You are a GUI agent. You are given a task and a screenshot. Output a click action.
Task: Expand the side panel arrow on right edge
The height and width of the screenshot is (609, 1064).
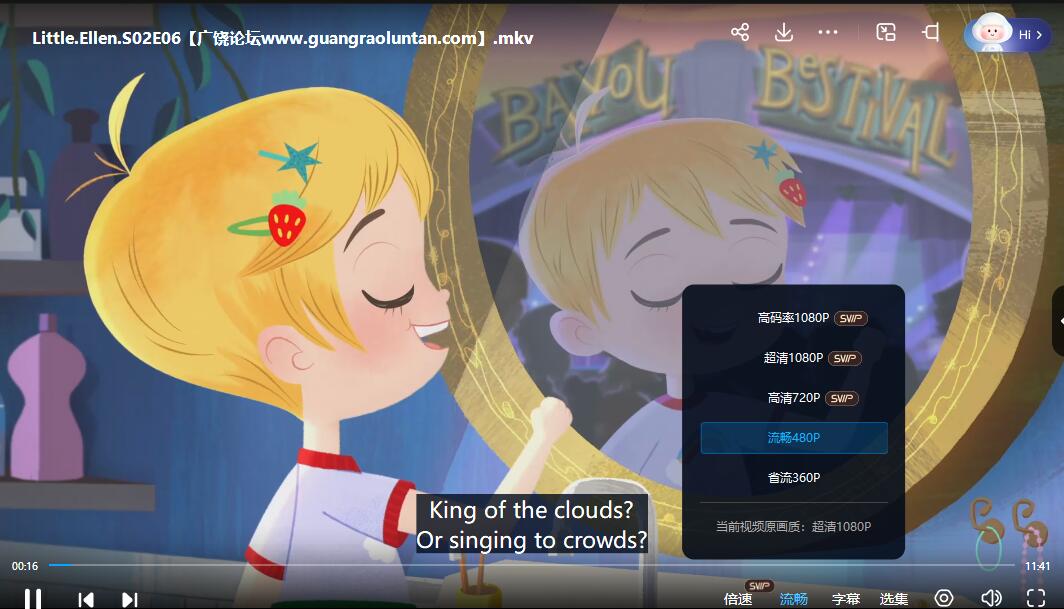tap(1059, 320)
